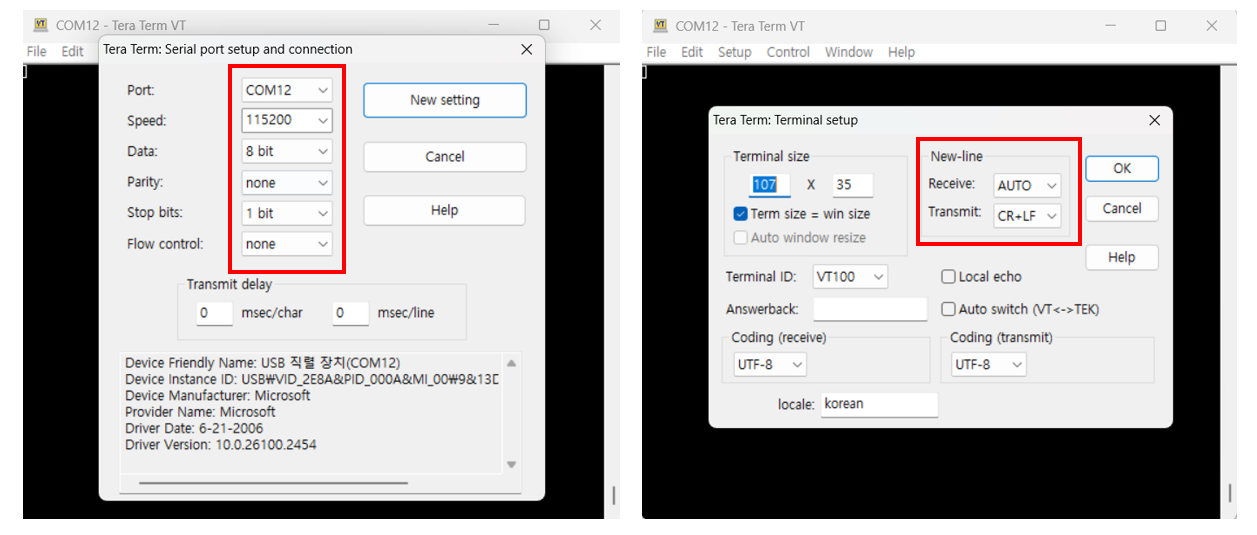Close the Serial port setup dialog
The image size is (1257, 535).
pos(527,49)
